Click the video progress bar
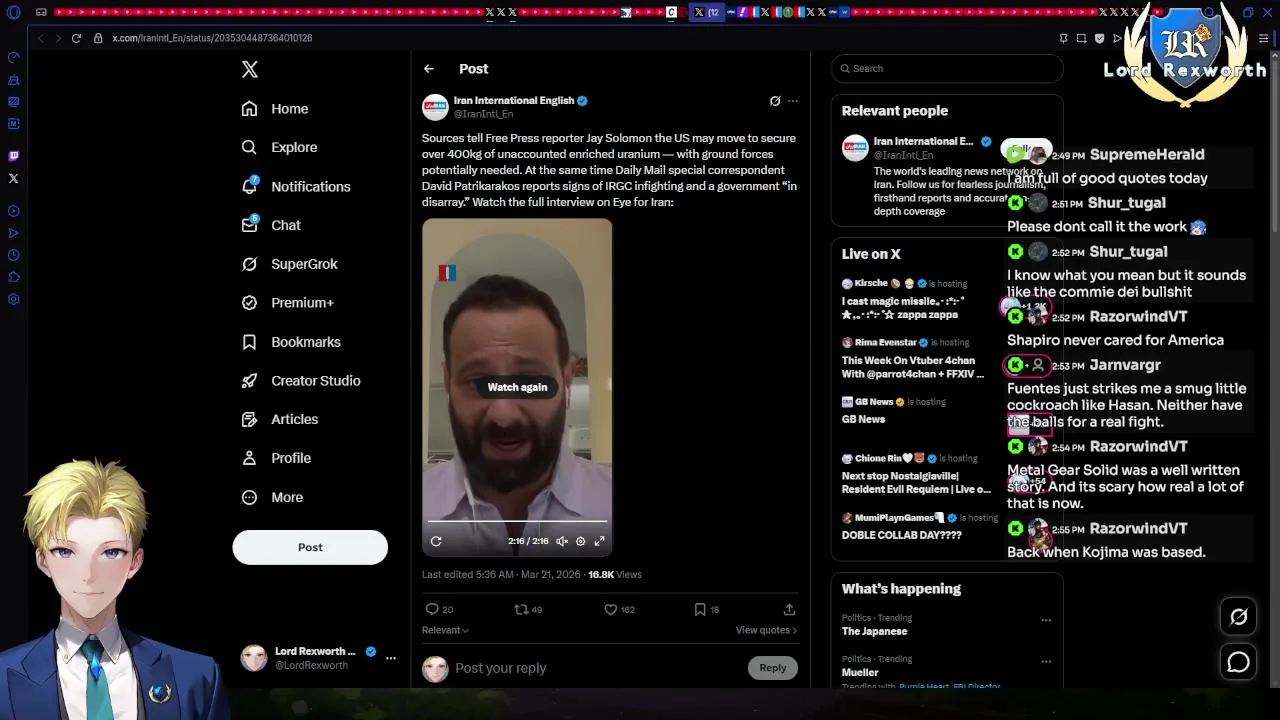 [517, 521]
